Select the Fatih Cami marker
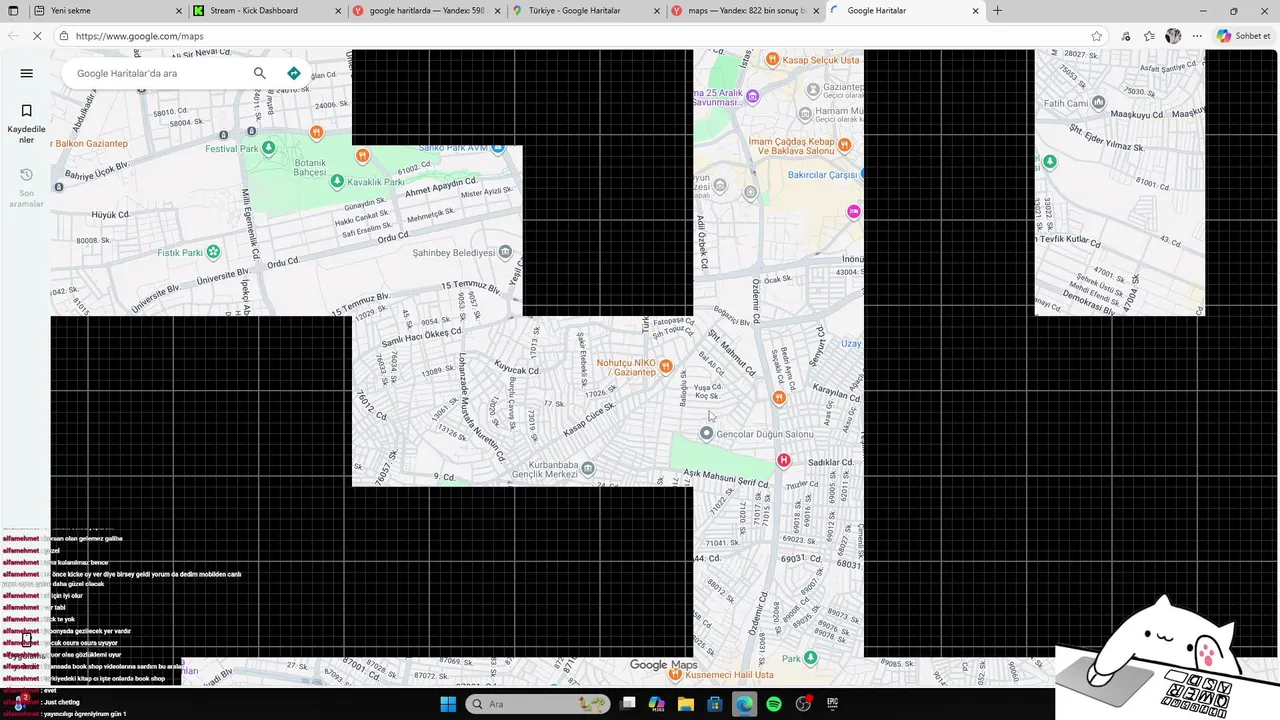This screenshot has height=720, width=1280. point(1099,102)
